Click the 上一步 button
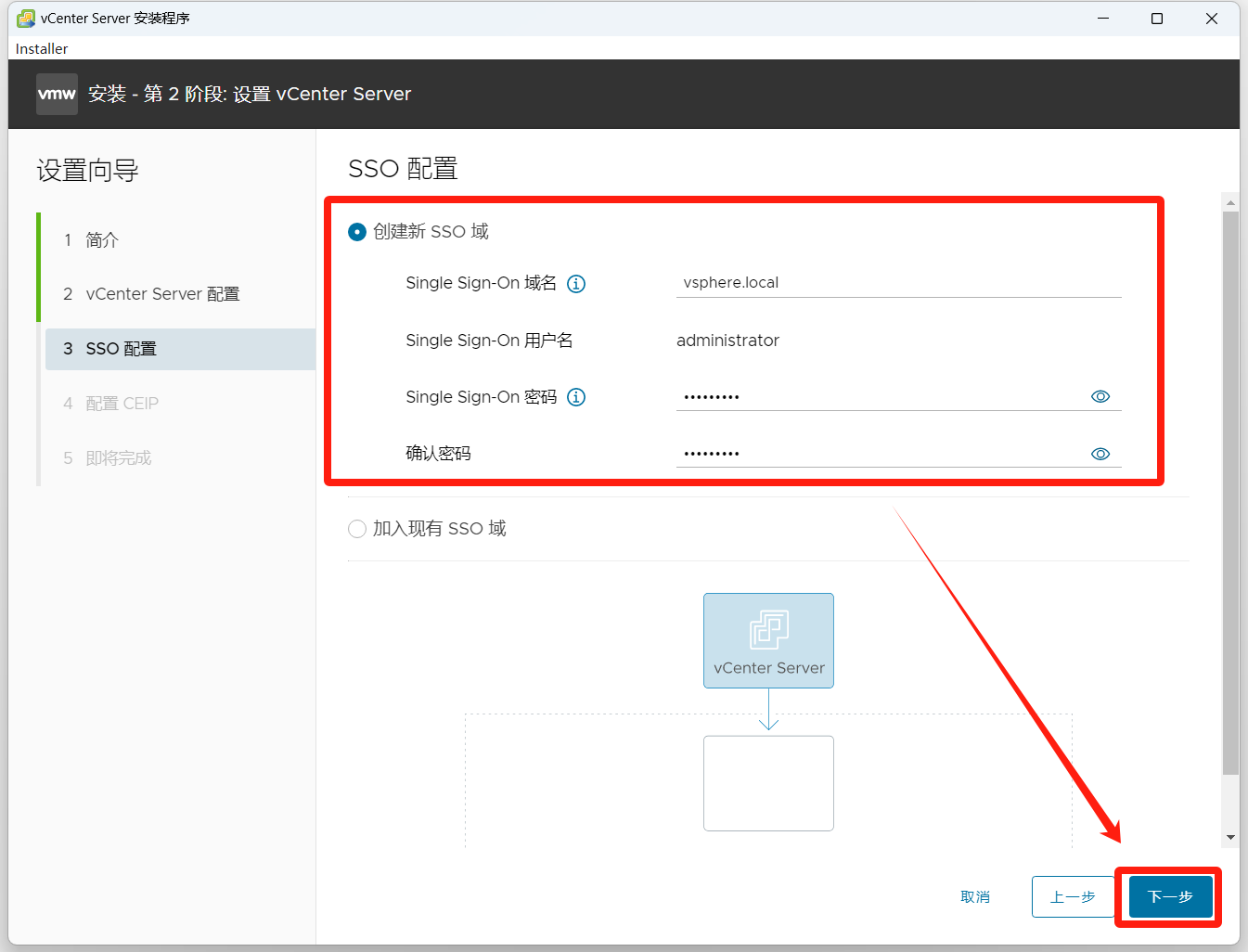The image size is (1248, 952). 1073,896
